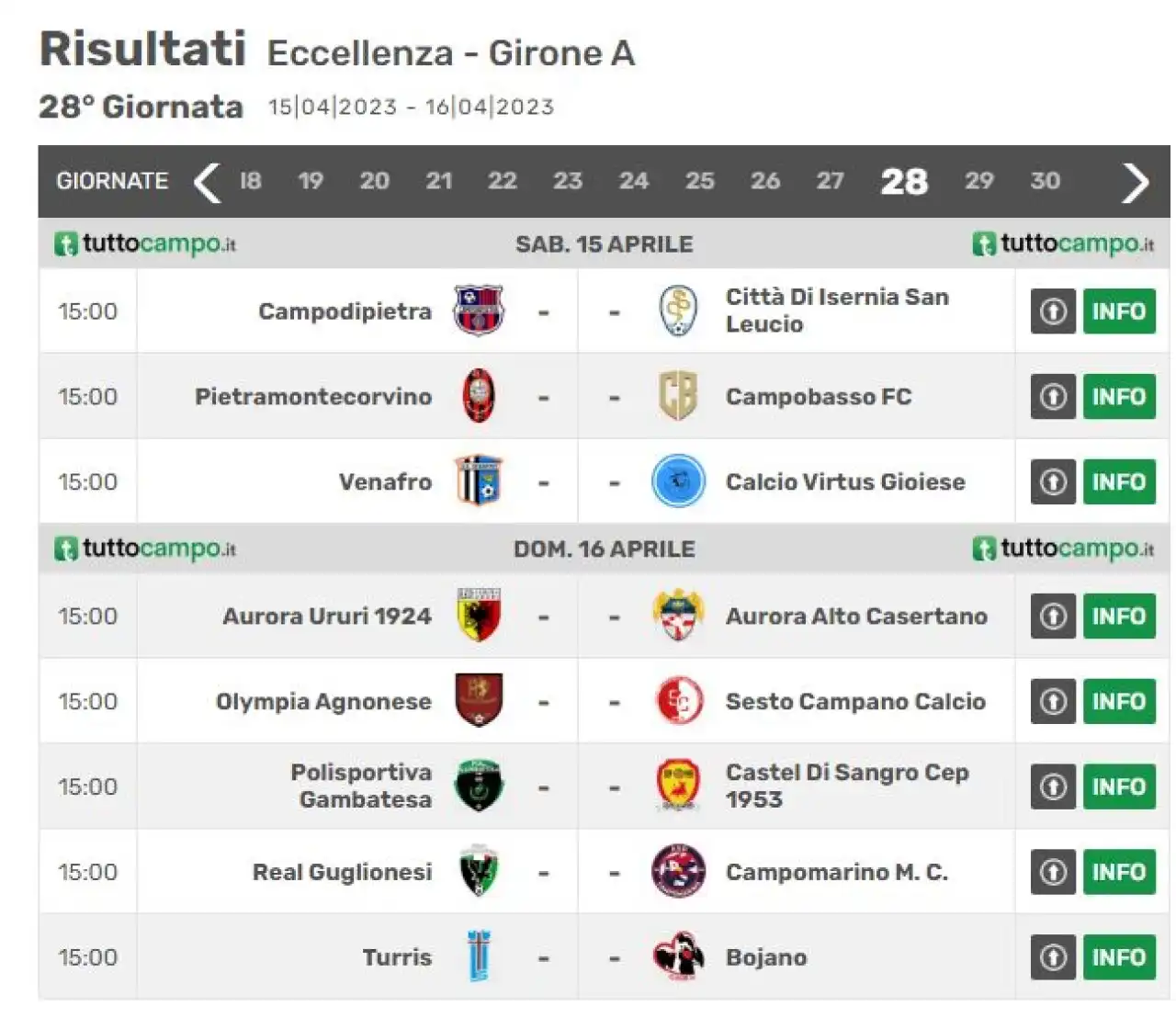
Task: Click the Turris team crest
Action: [479, 956]
